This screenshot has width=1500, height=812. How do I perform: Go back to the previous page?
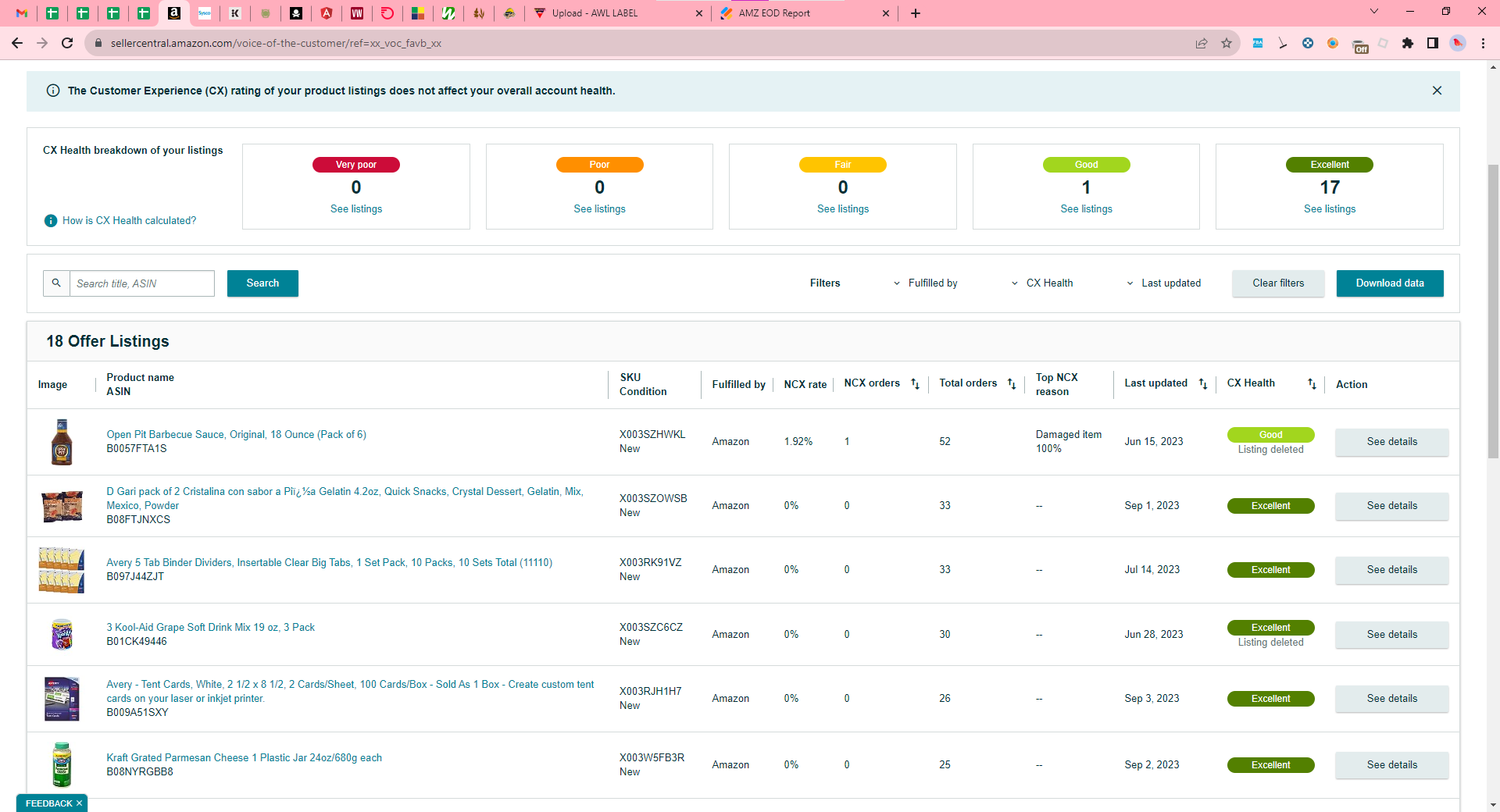pos(17,43)
